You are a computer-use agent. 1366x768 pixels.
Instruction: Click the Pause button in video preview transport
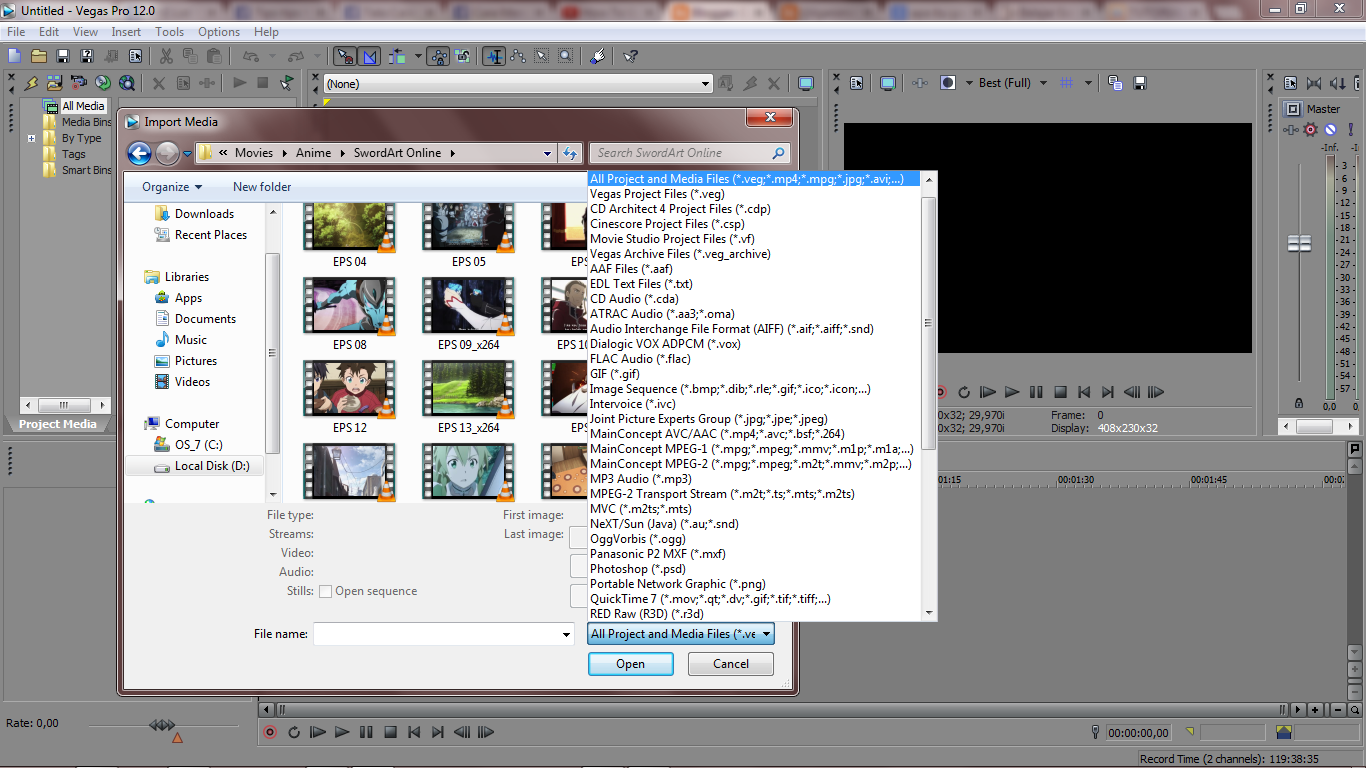tap(1036, 393)
